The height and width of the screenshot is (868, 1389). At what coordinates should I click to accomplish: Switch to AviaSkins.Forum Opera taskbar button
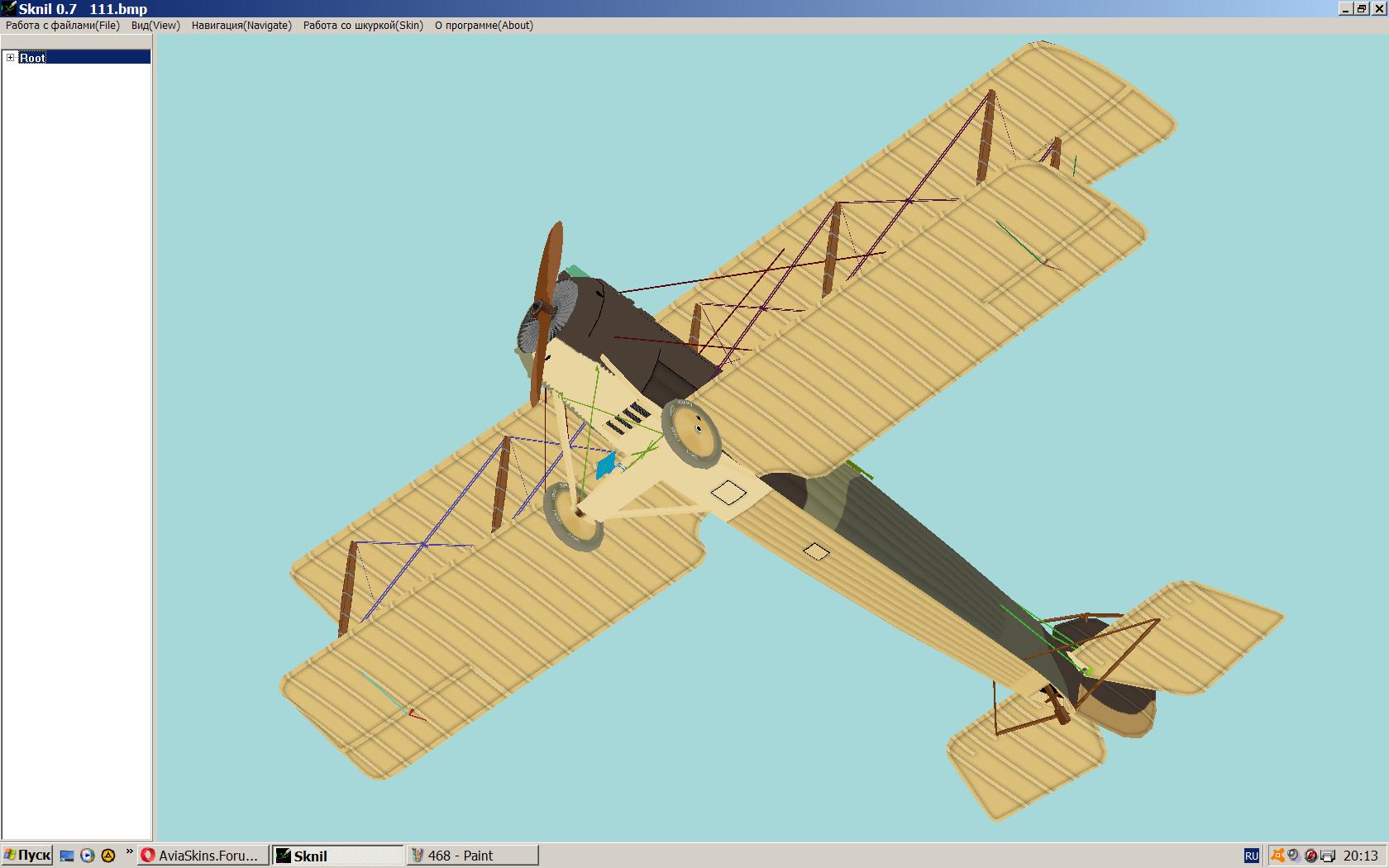tap(203, 856)
